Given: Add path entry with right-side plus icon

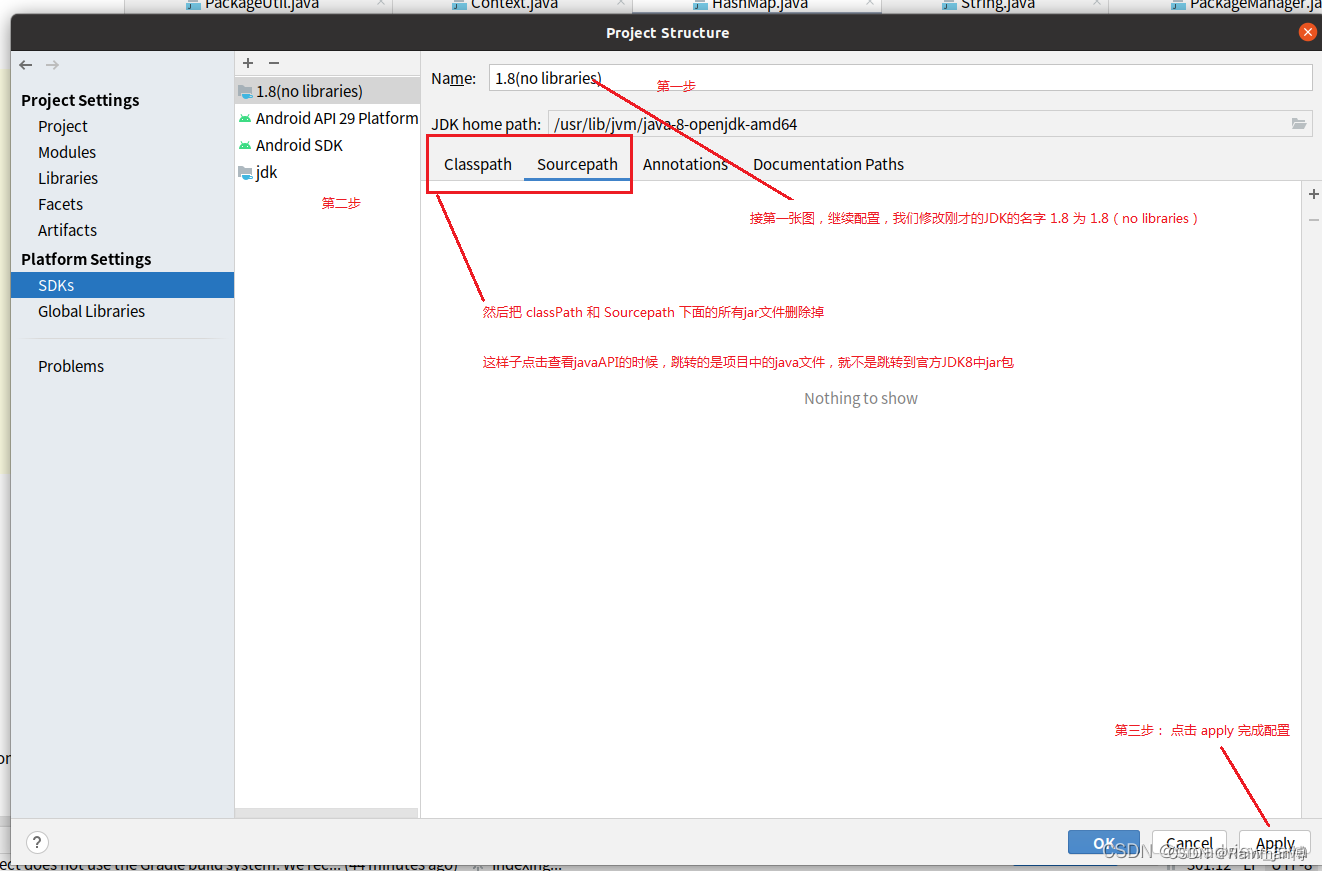Looking at the screenshot, I should (1313, 194).
